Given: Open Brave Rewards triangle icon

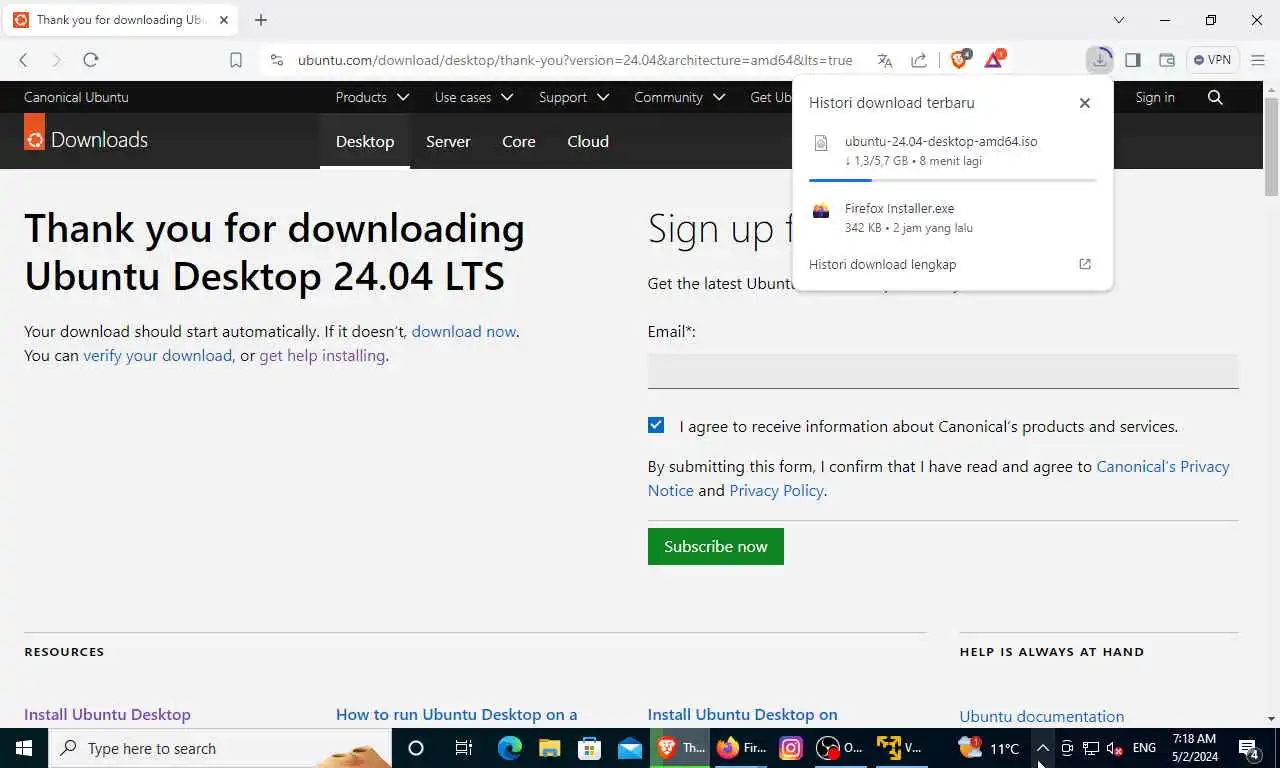Looking at the screenshot, I should 994,59.
